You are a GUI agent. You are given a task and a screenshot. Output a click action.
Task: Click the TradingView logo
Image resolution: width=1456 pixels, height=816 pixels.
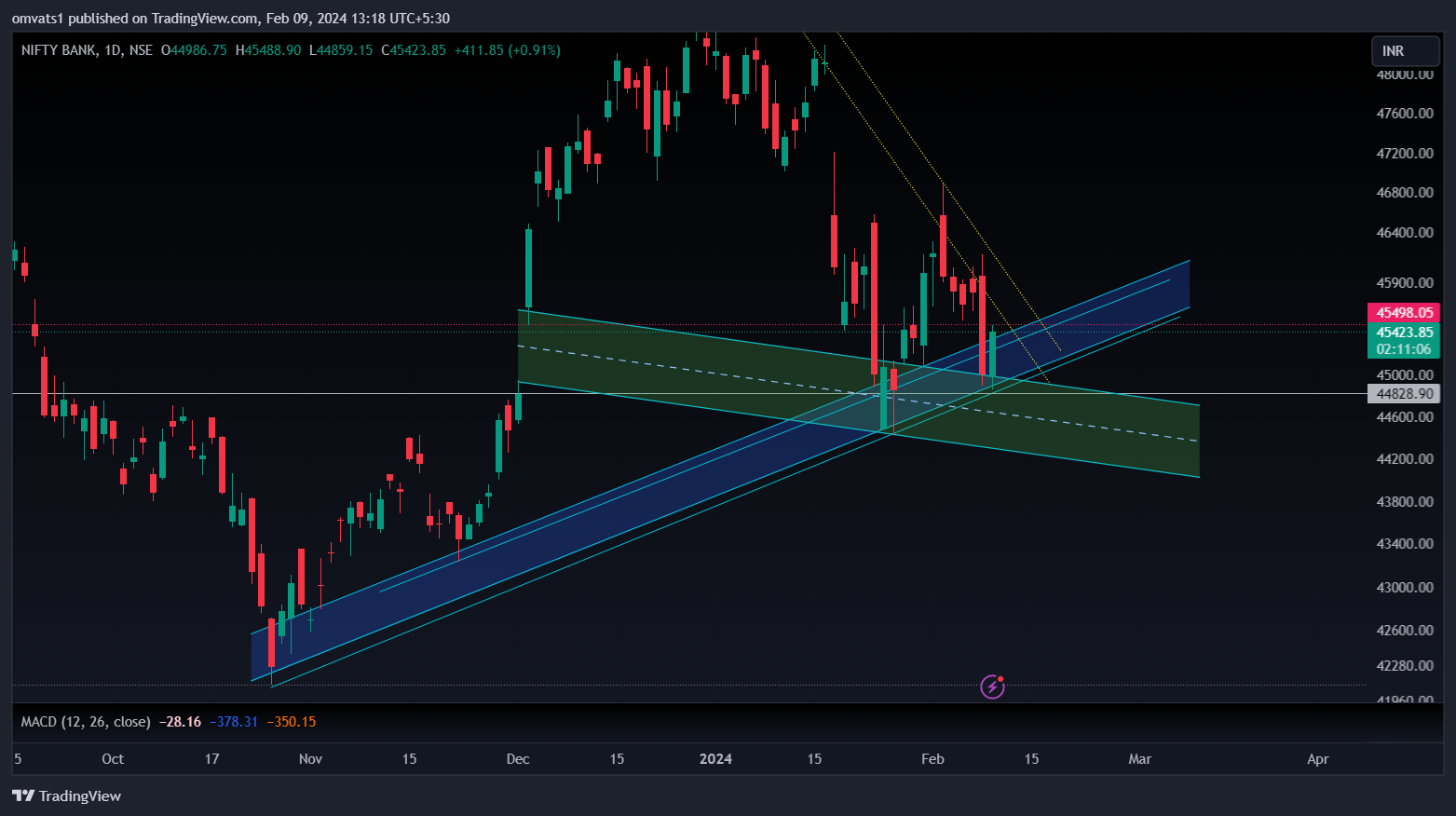66,796
